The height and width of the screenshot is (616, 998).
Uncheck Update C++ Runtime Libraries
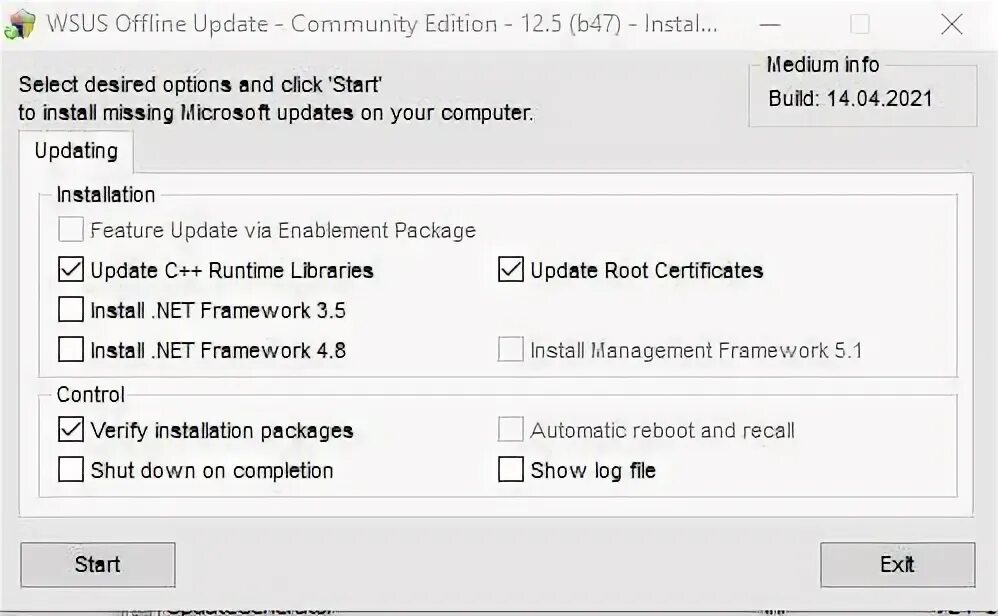71,270
